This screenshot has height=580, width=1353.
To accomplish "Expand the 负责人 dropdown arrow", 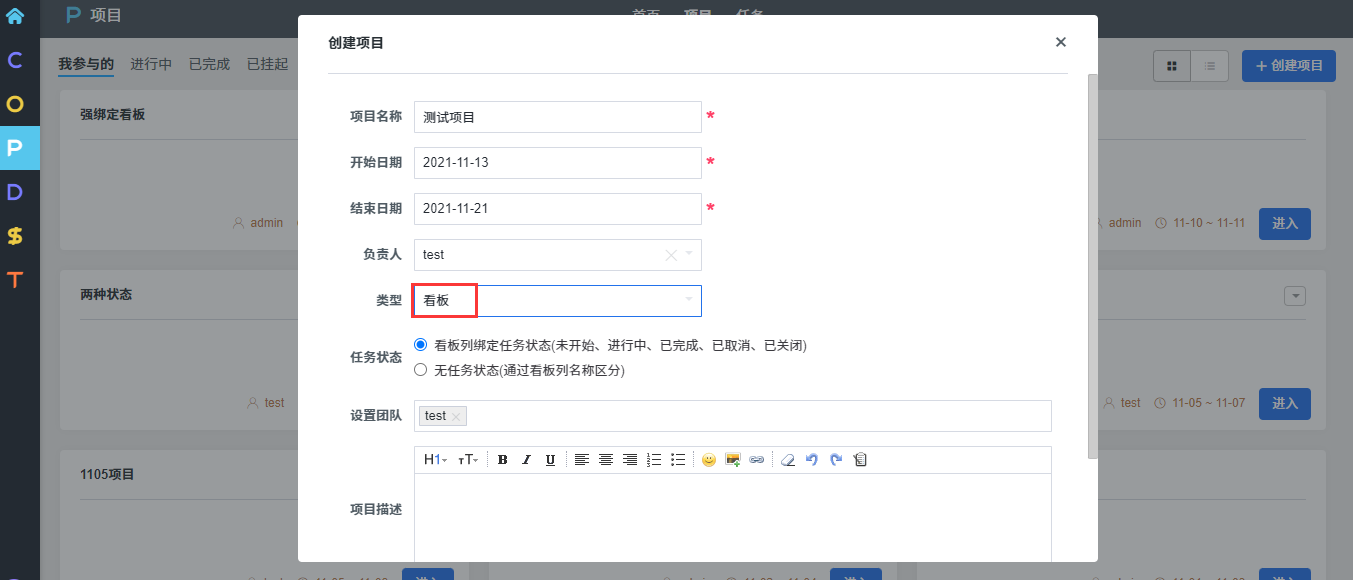I will coord(689,254).
